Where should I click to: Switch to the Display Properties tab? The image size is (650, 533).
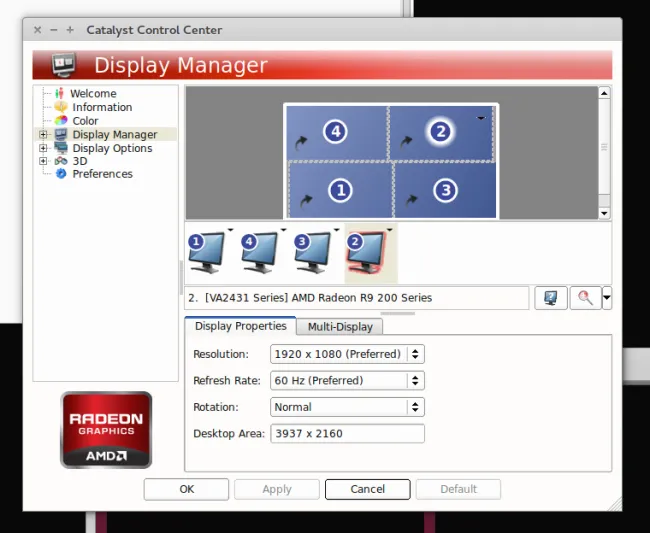[x=240, y=326]
